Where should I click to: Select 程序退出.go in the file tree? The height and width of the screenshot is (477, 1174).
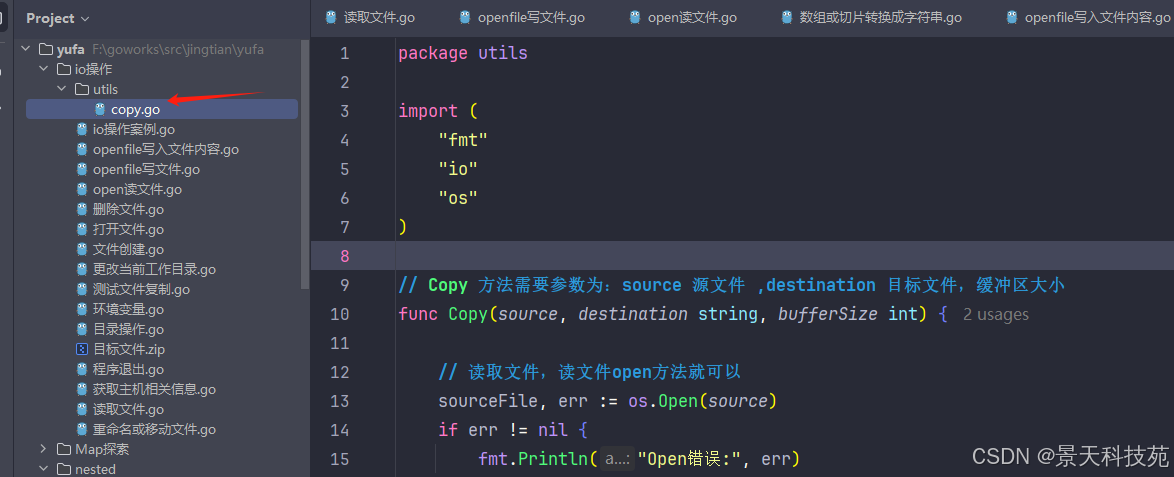128,370
